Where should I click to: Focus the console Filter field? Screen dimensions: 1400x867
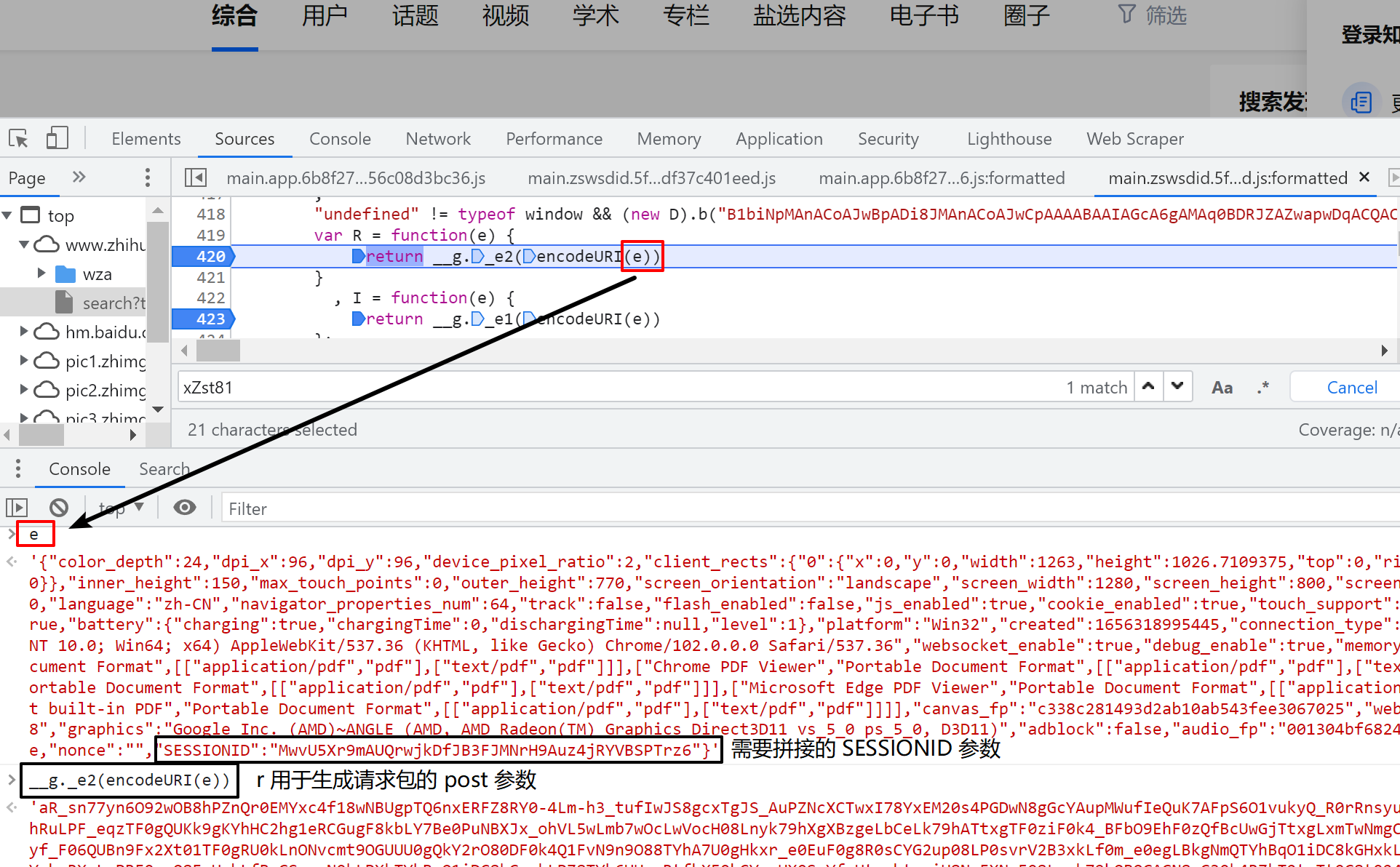(x=811, y=508)
